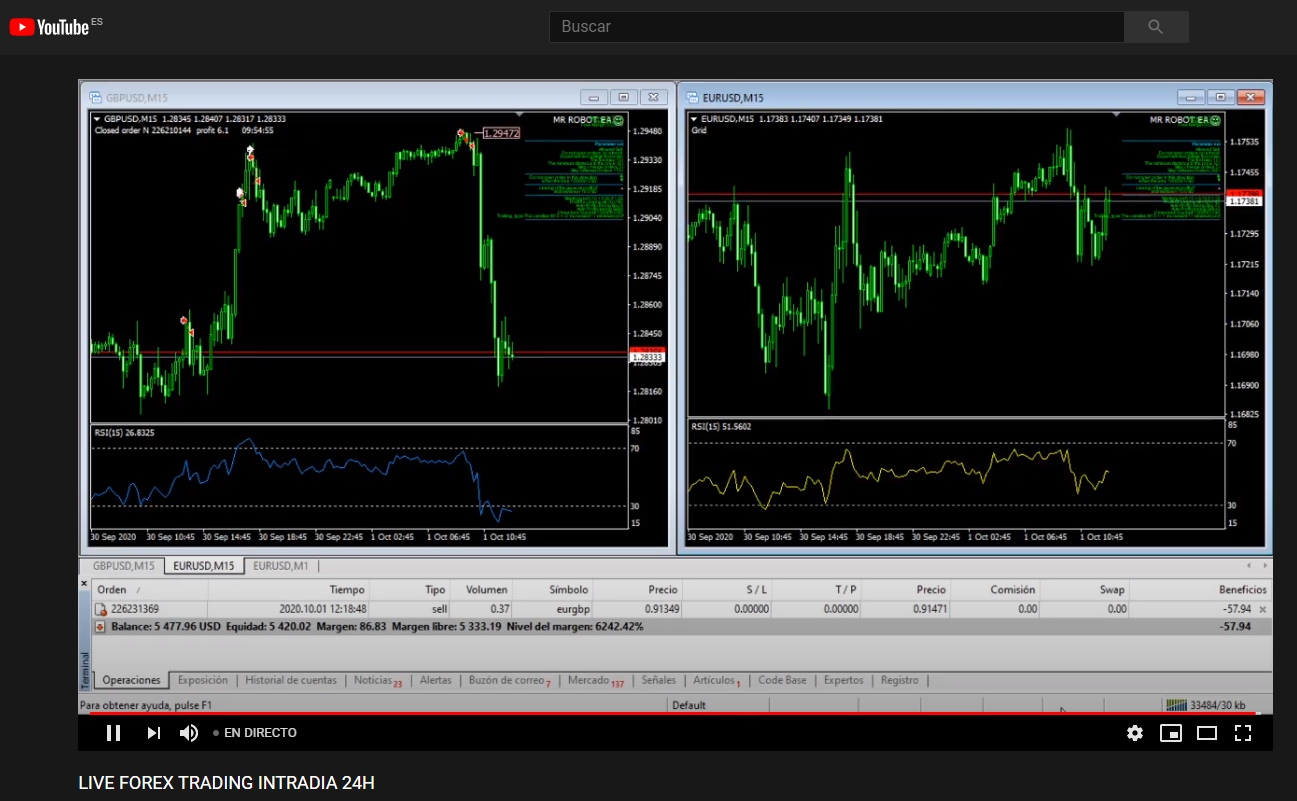The image size is (1297, 801).
Task: Click order icon next to 226231369
Action: (100, 608)
